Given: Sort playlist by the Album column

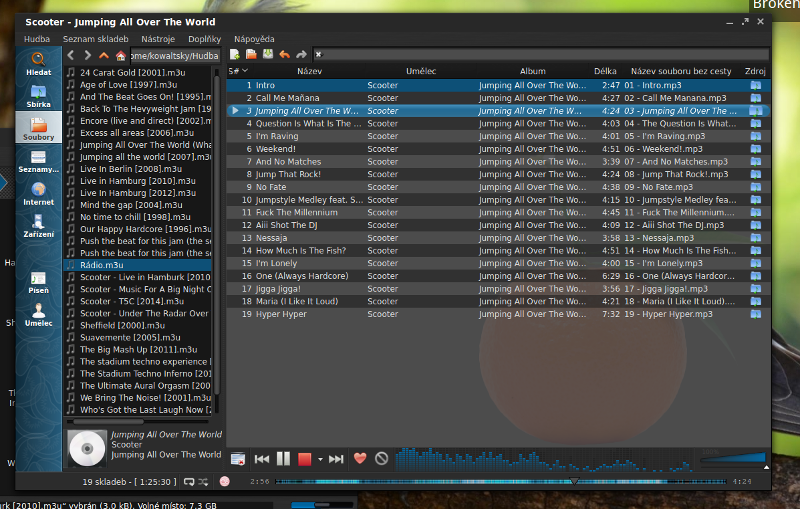Looking at the screenshot, I should (x=533, y=71).
